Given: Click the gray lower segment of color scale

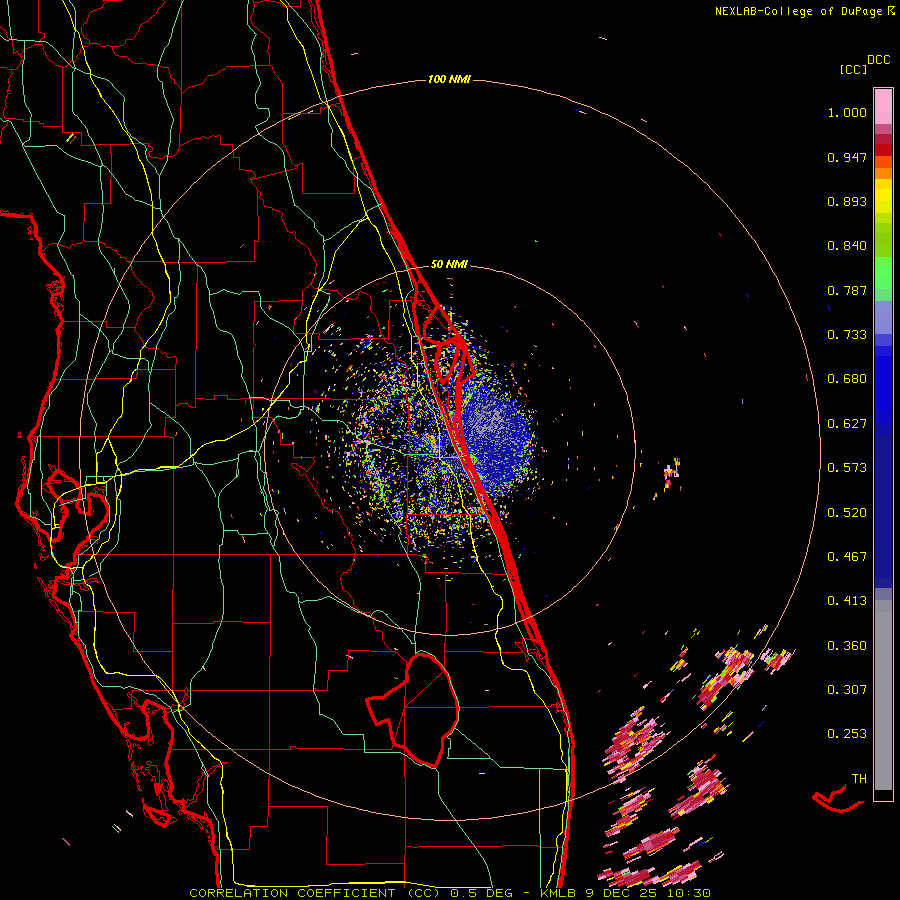Looking at the screenshot, I should pyautogui.click(x=883, y=695).
